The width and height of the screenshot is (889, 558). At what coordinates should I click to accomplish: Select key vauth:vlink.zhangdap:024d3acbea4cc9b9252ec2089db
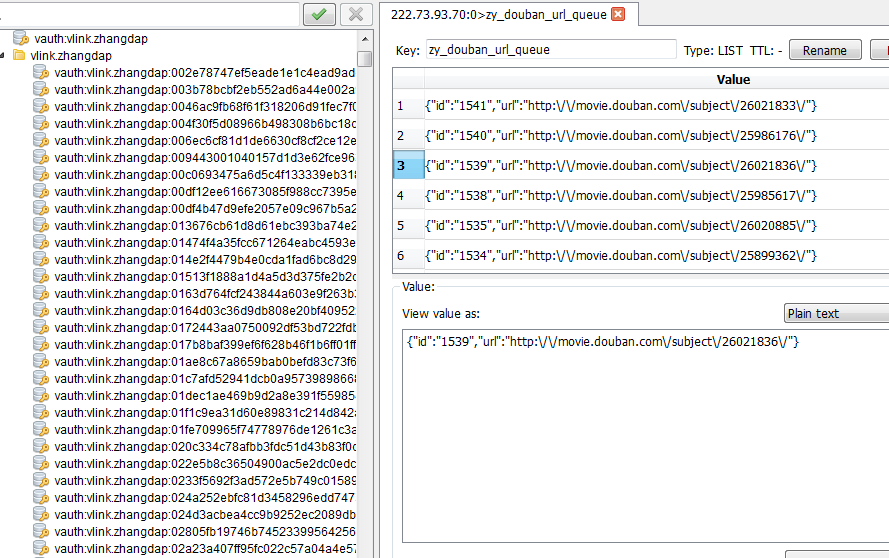205,515
